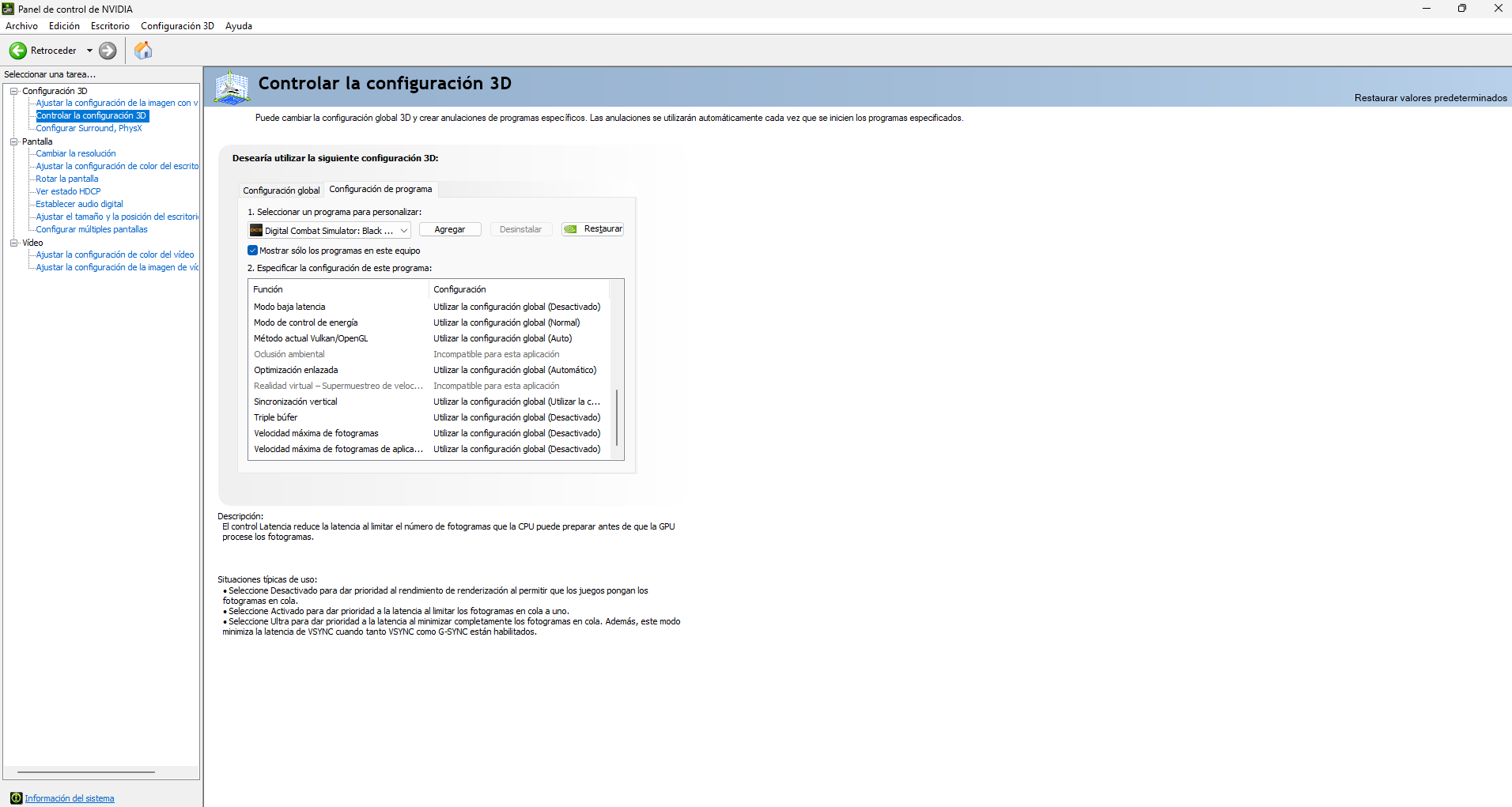The width and height of the screenshot is (1512, 807).
Task: Select the Método actual Vulkan/OpenGL row
Action: pos(429,338)
